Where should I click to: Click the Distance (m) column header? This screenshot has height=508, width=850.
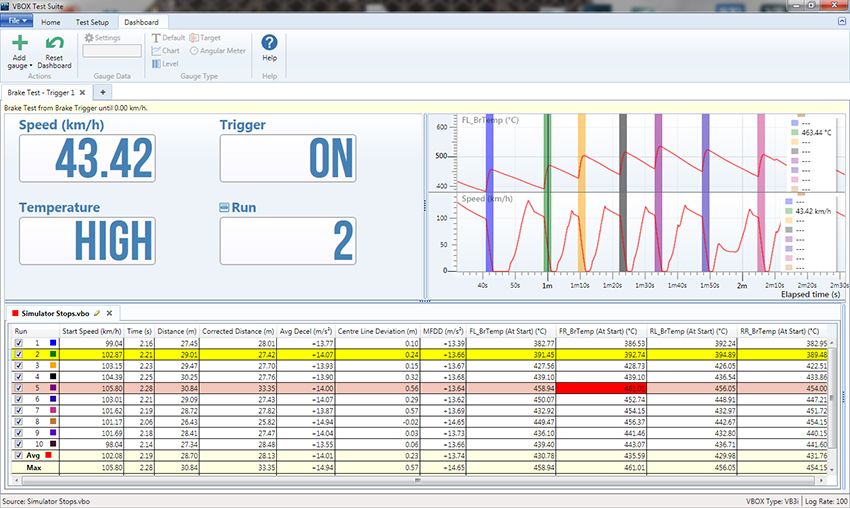(177, 331)
